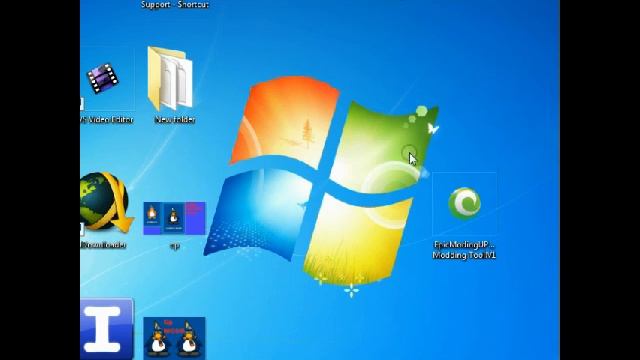This screenshot has width=640, height=360.
Task: Click the "ep" file name label
Action: pyautogui.click(x=174, y=246)
